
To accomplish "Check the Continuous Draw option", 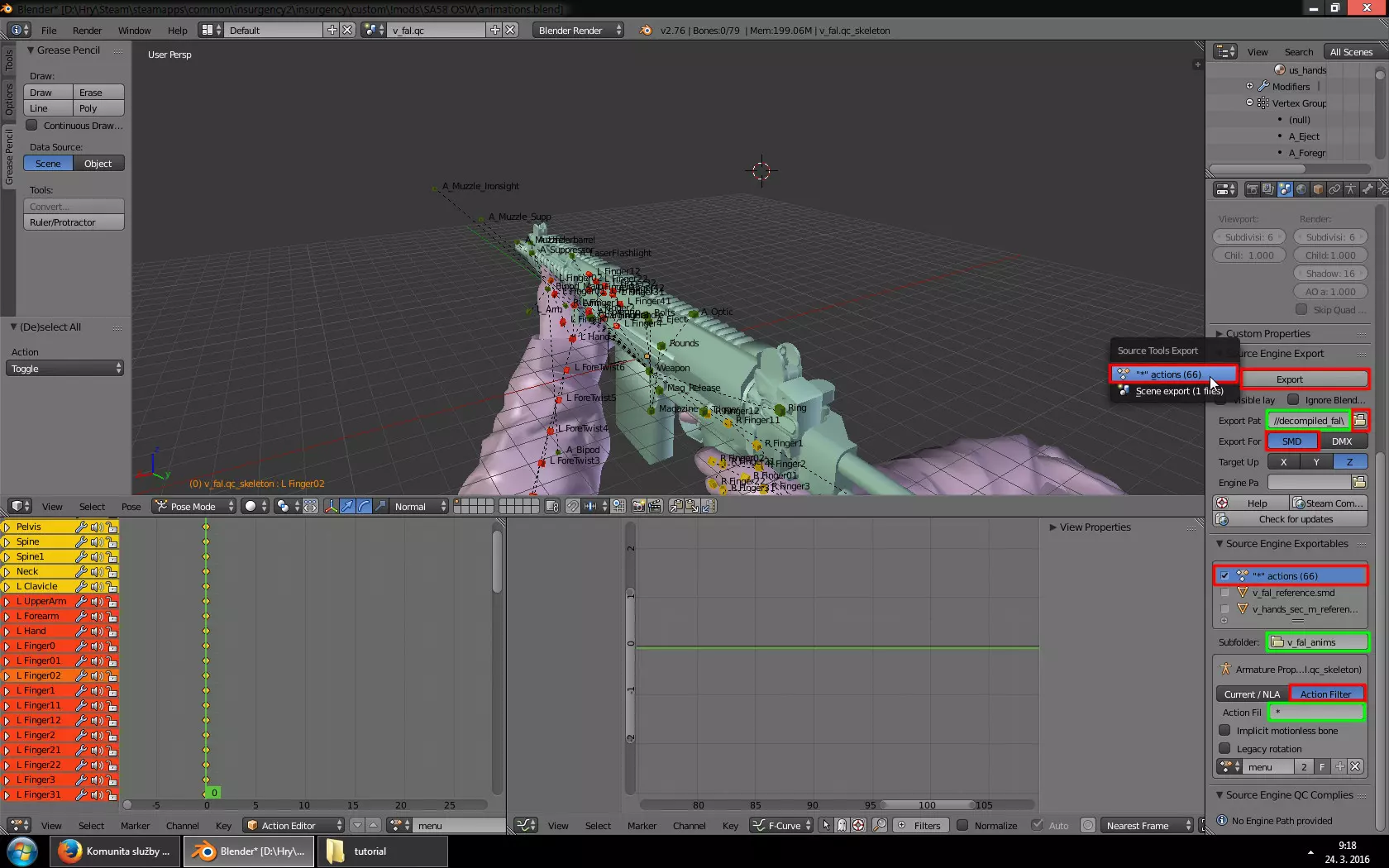I will tap(32, 126).
